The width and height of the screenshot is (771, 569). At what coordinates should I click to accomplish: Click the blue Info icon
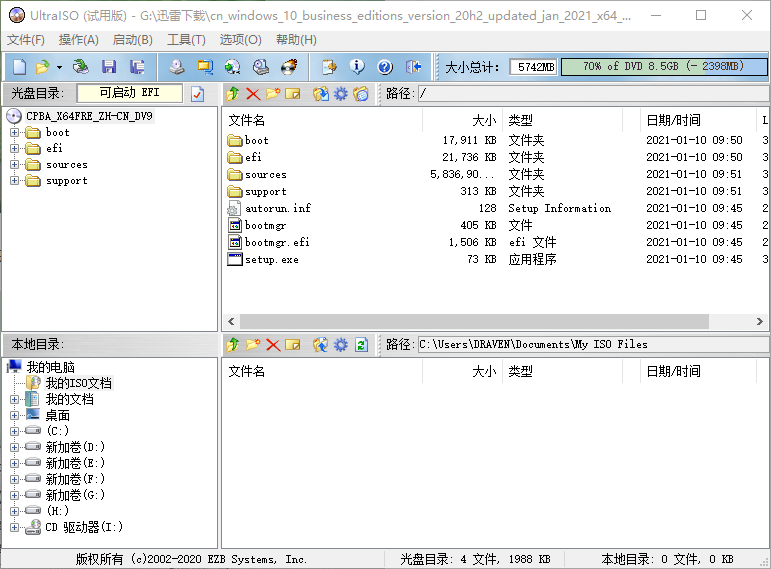coord(357,67)
